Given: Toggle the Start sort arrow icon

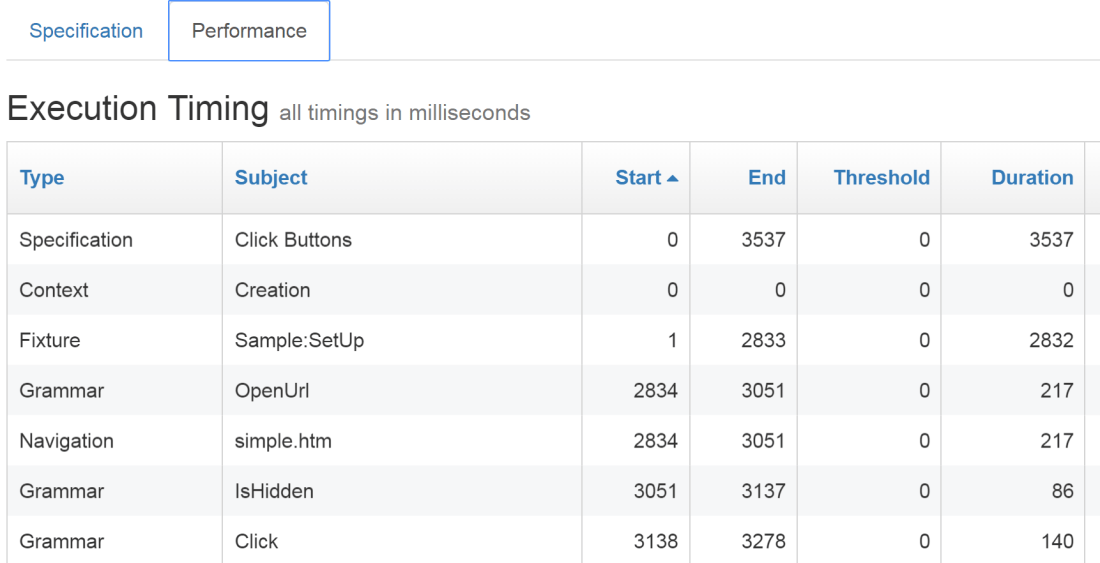Looking at the screenshot, I should tap(672, 178).
